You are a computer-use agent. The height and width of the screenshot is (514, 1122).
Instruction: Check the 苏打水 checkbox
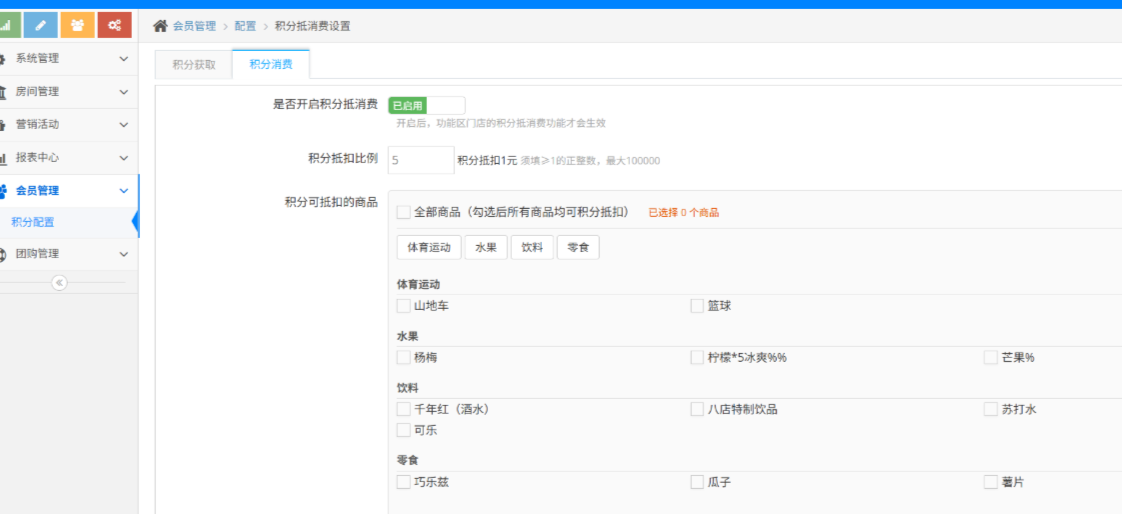click(990, 409)
